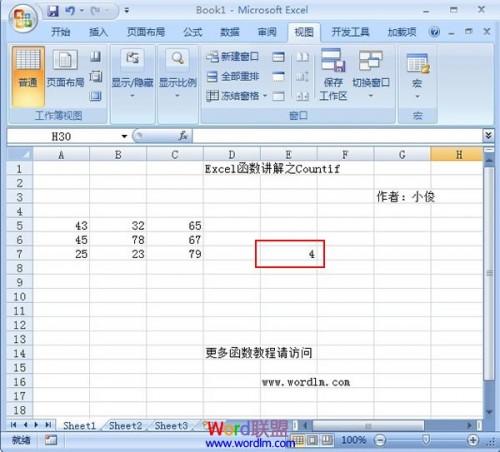The height and width of the screenshot is (452, 500).
Task: Click cell 更多函数教程请访问
Action: click(x=259, y=353)
